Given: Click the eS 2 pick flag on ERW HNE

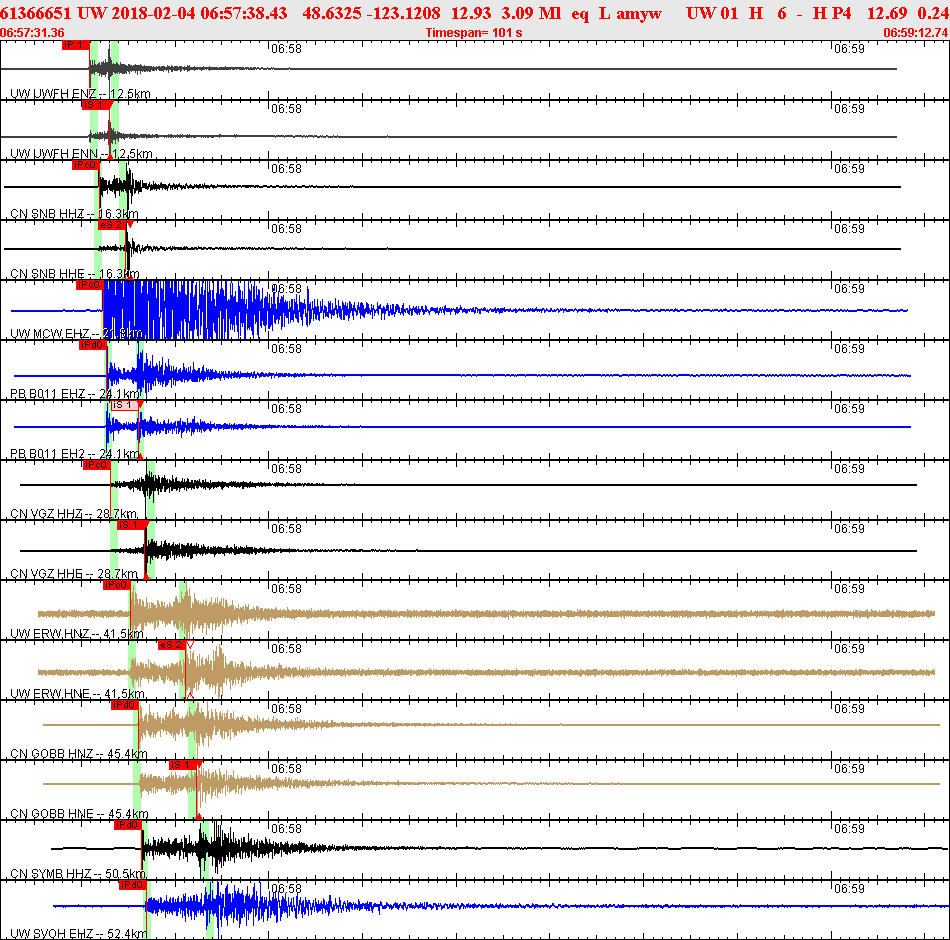Looking at the screenshot, I should click(172, 645).
